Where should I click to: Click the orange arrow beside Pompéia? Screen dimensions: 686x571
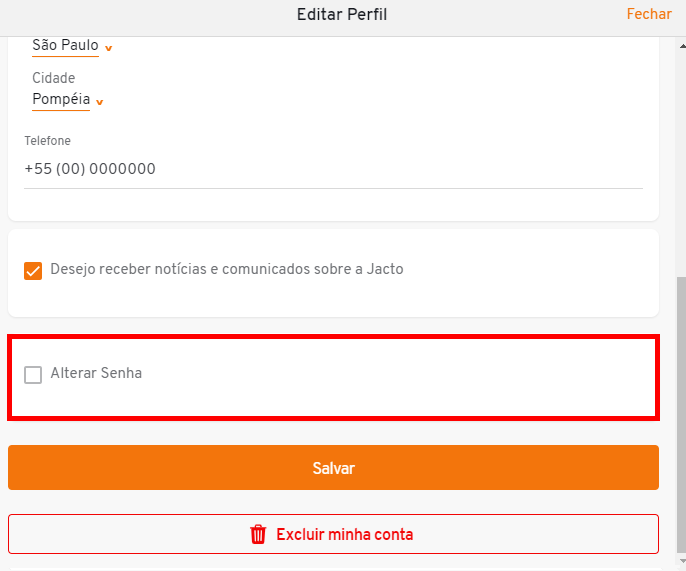[100, 102]
